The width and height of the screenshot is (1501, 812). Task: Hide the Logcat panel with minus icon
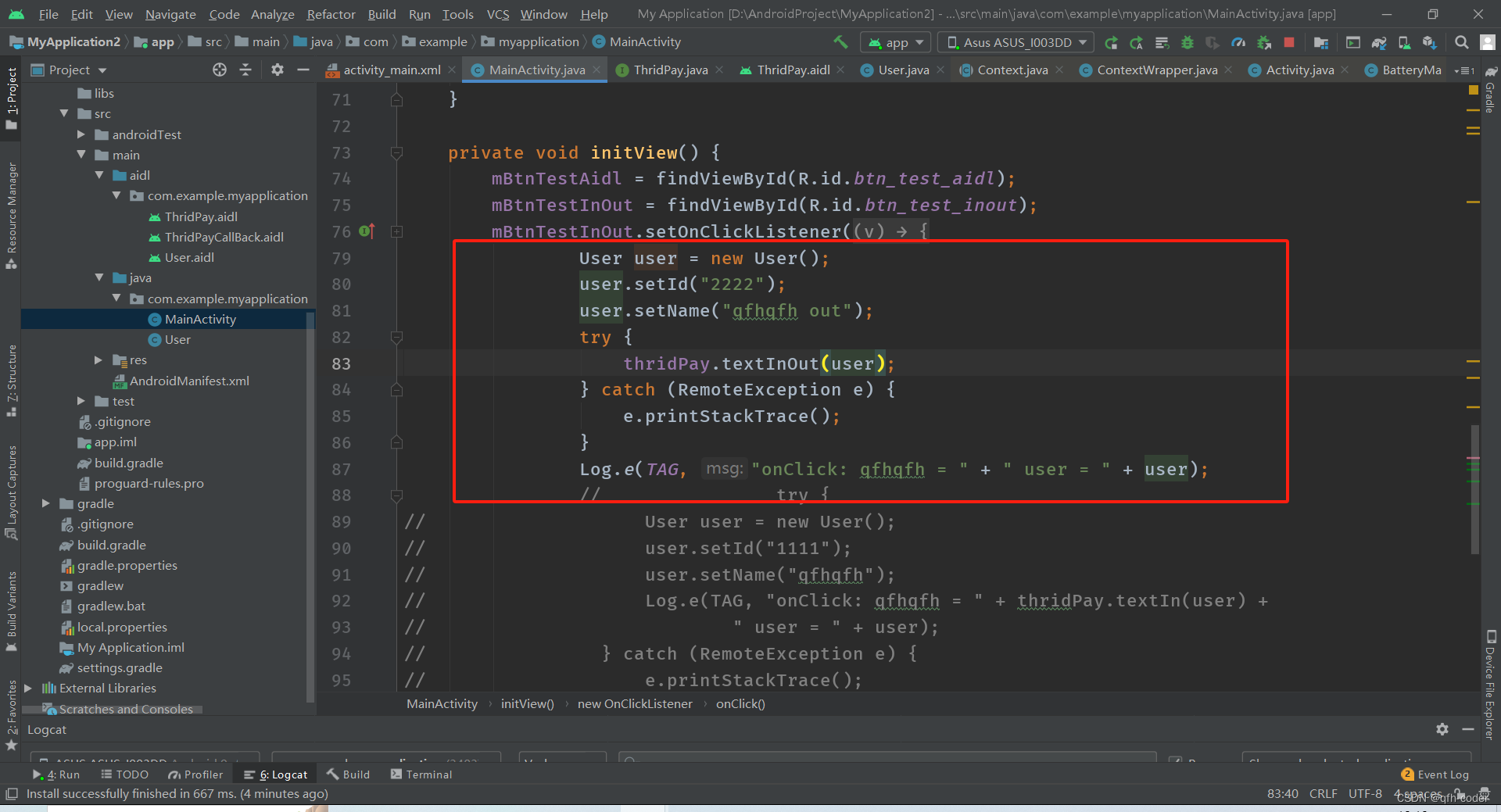point(1468,729)
